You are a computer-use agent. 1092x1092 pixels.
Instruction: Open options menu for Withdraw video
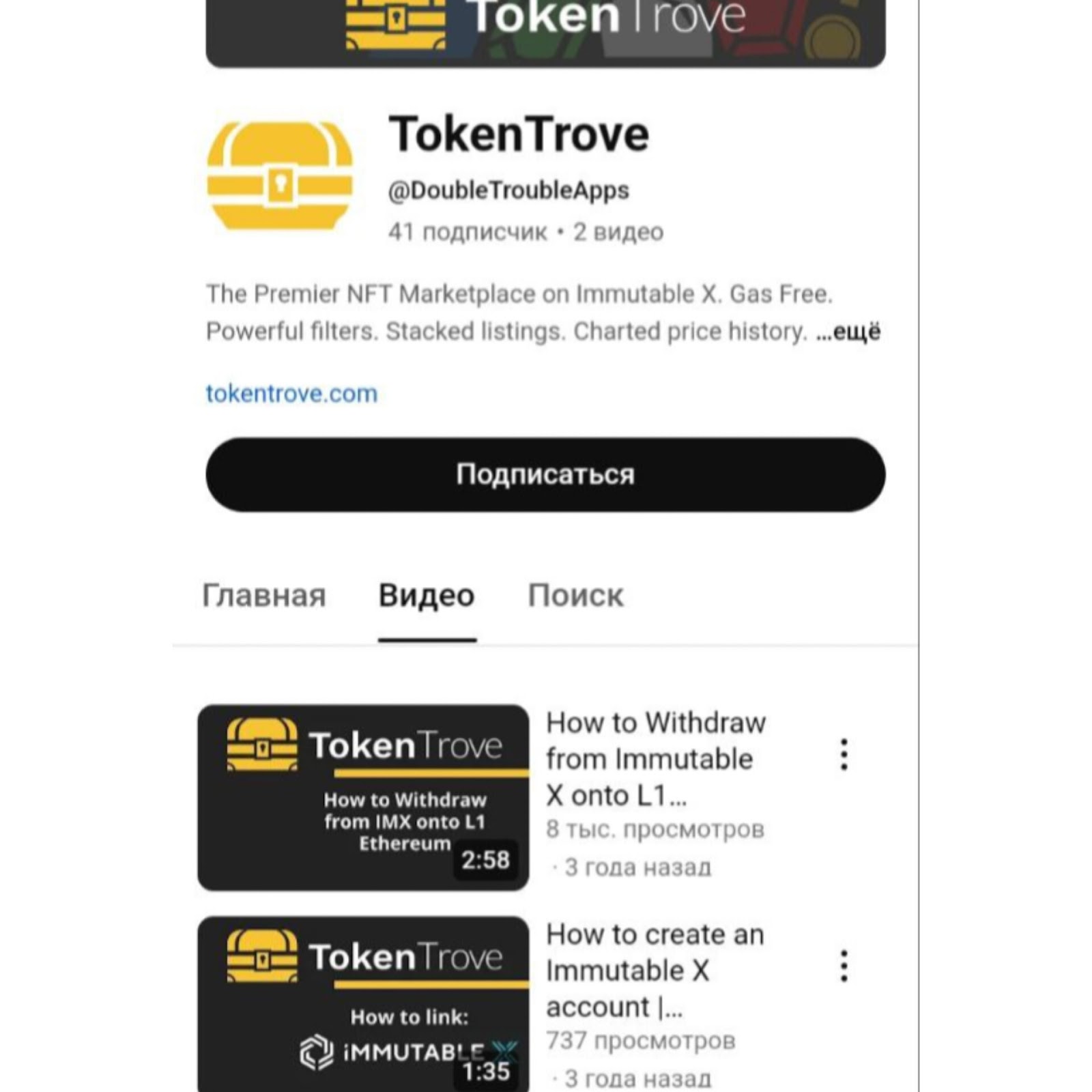(x=844, y=754)
